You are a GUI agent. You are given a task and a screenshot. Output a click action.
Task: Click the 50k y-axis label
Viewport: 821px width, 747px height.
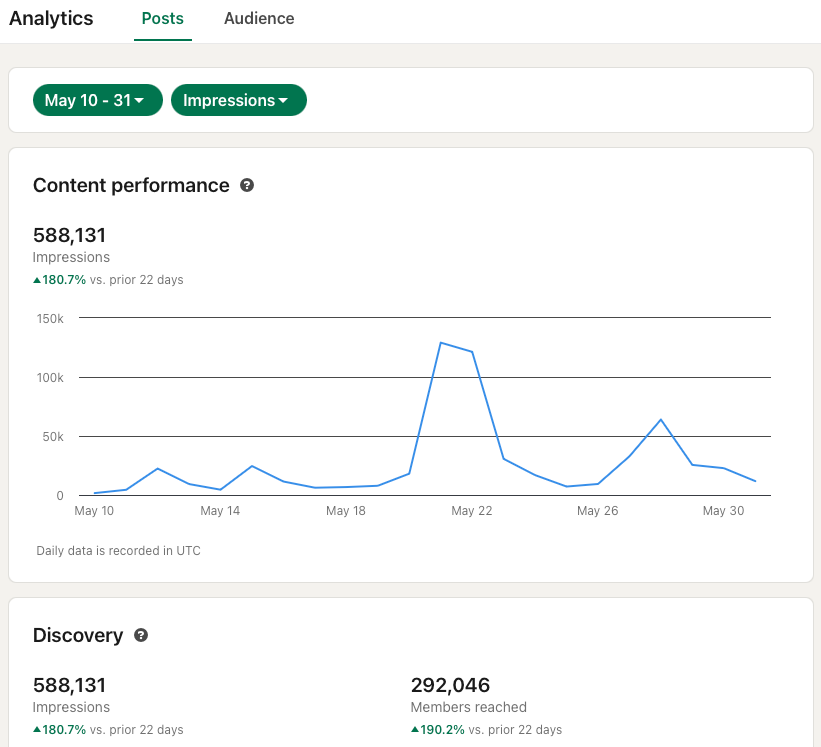click(53, 437)
